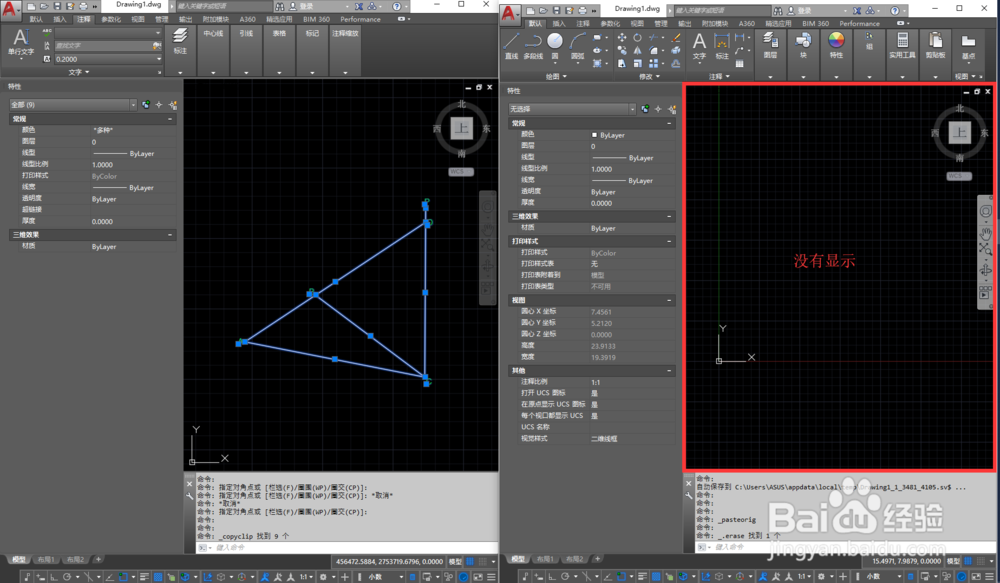Select the 多段线 (Polyline) tool in right window
This screenshot has height=583, width=1000.
[x=533, y=45]
